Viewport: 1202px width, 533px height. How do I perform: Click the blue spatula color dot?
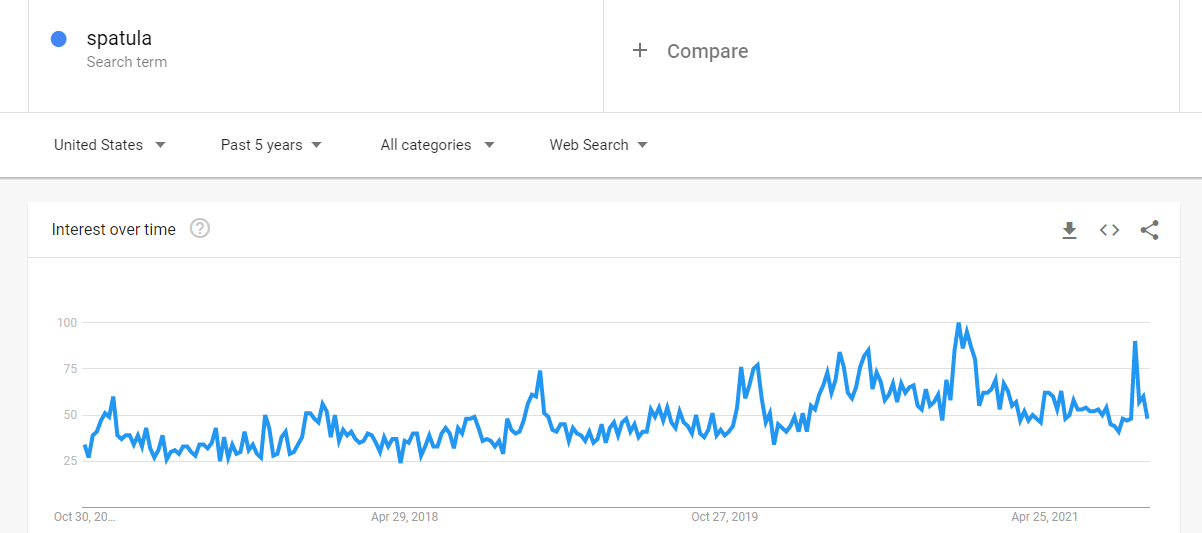(x=58, y=39)
